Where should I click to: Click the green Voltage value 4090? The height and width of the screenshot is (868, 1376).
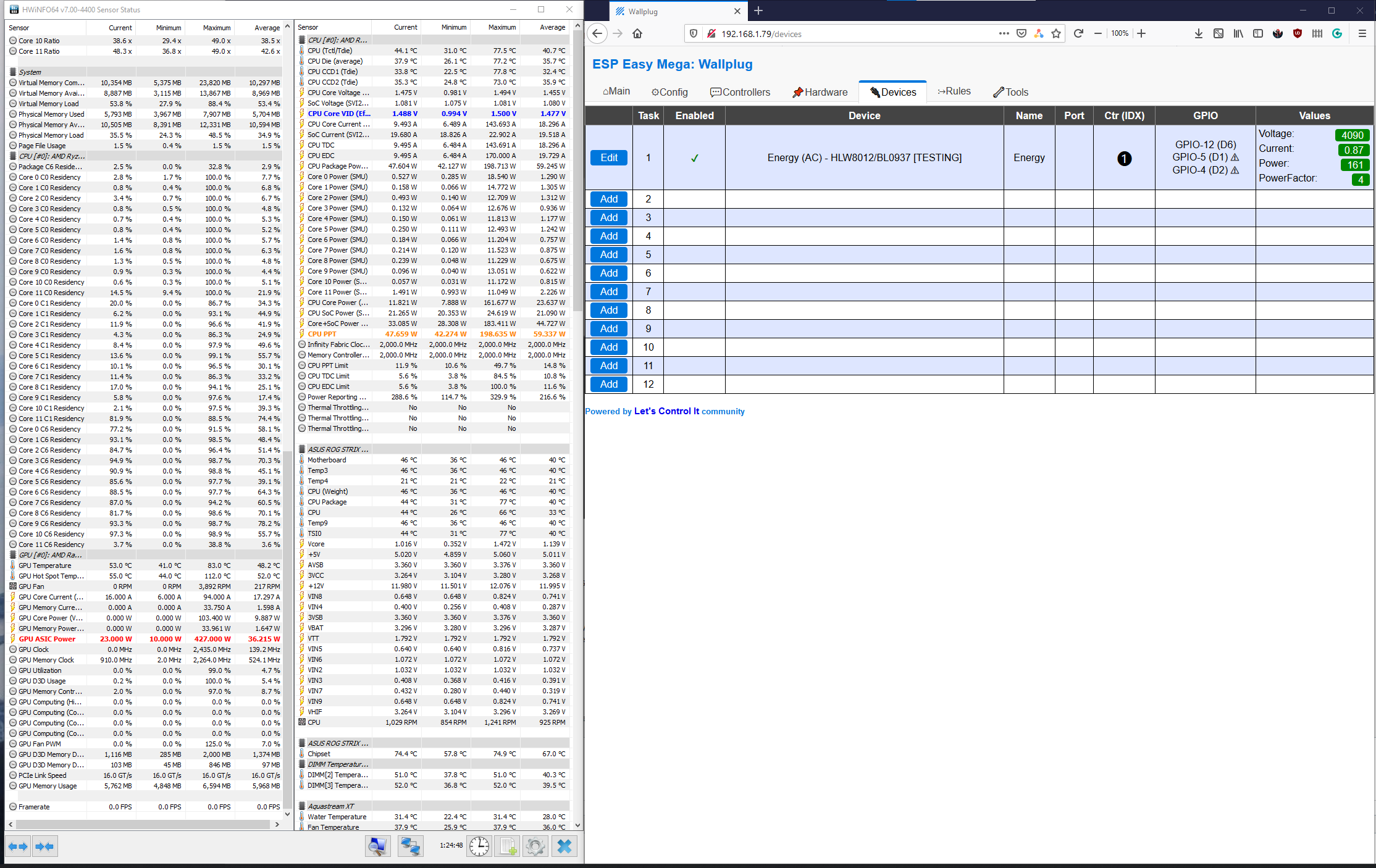[x=1352, y=135]
